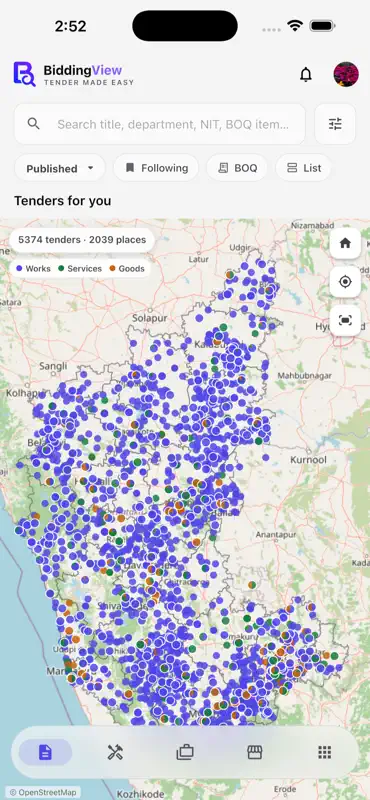Tap the Mahbubnagar map label
This screenshot has width=370, height=800.
click(304, 376)
